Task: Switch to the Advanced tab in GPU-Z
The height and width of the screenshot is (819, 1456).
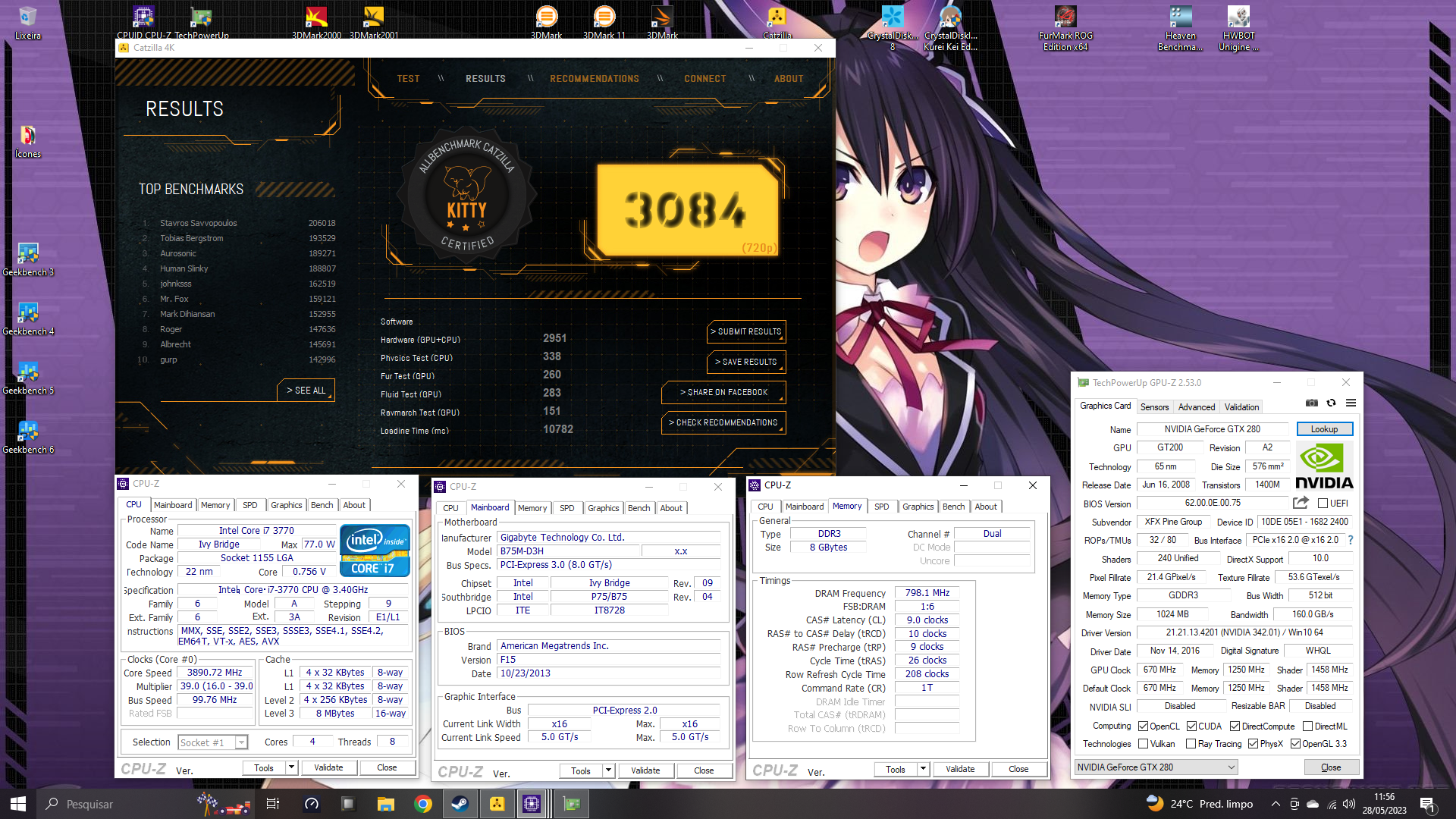Action: 1196,407
